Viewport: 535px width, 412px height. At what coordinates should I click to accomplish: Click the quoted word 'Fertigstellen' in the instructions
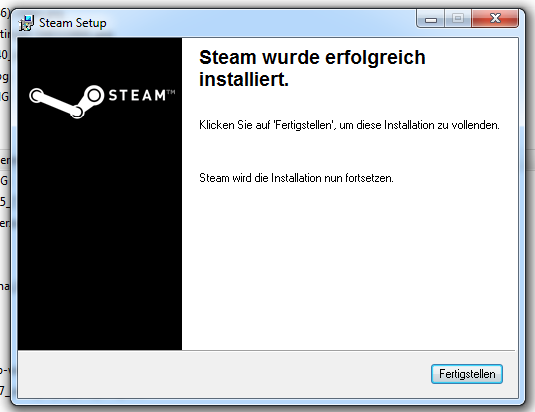[303, 125]
